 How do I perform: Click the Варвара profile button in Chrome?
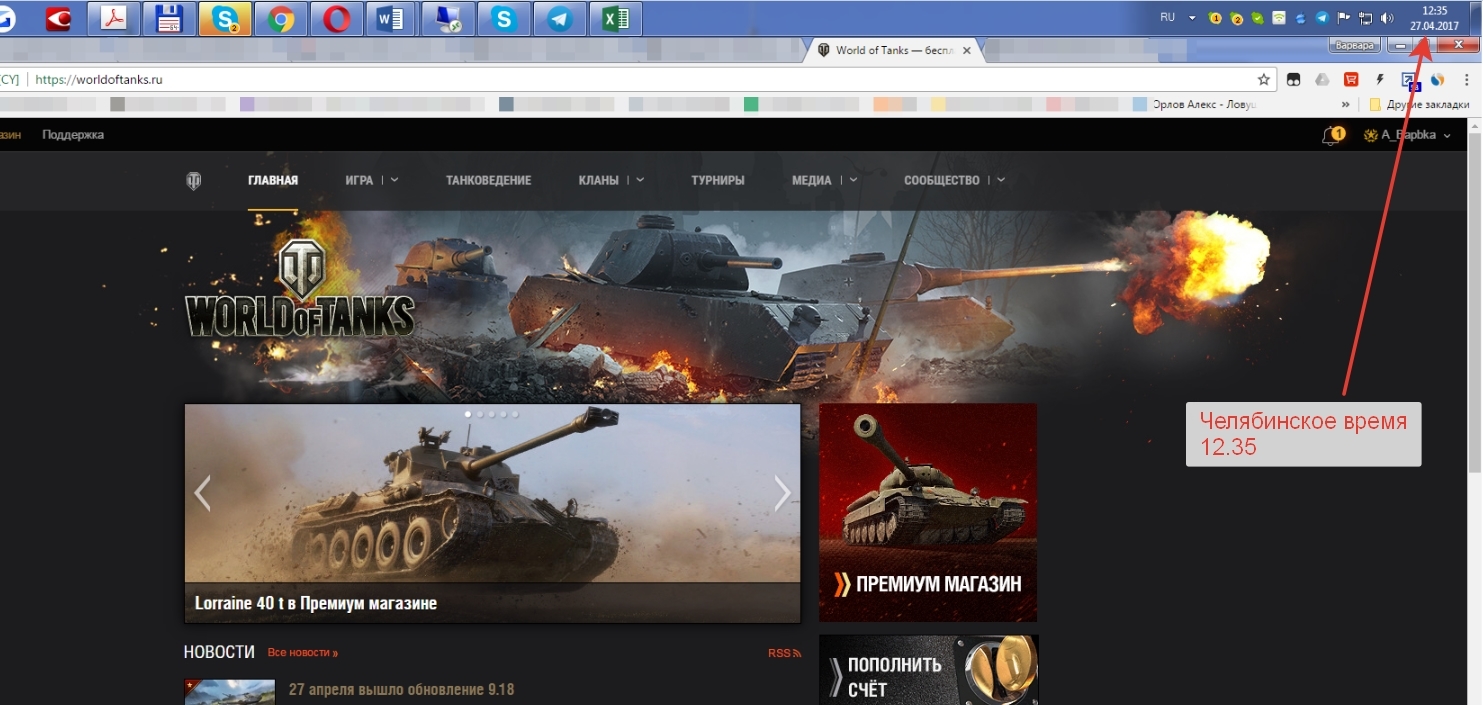tap(1355, 45)
